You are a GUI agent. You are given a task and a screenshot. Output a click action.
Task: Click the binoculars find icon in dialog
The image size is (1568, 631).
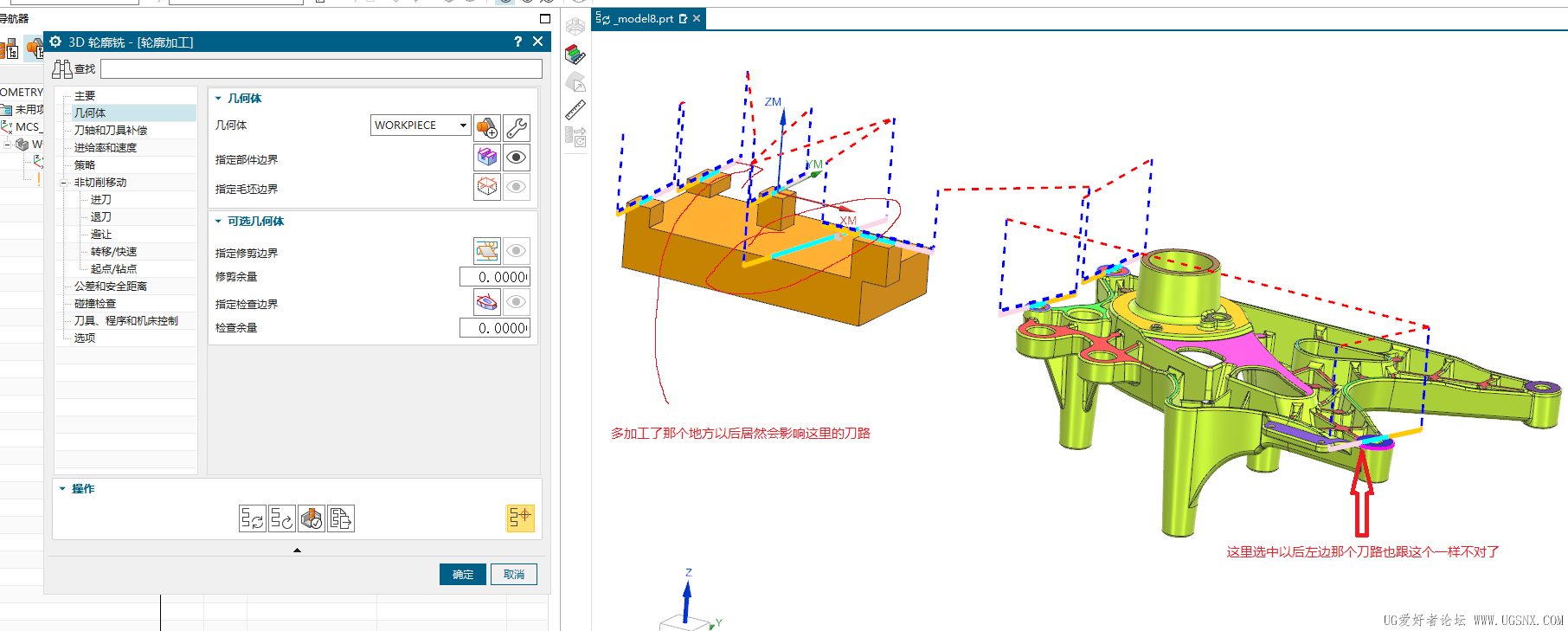(x=62, y=69)
